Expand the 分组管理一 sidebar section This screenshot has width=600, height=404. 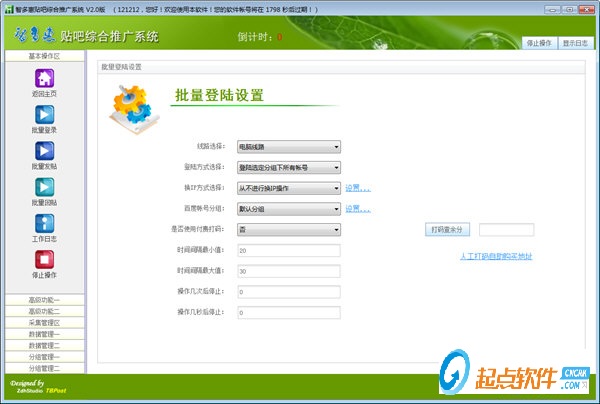(x=44, y=357)
